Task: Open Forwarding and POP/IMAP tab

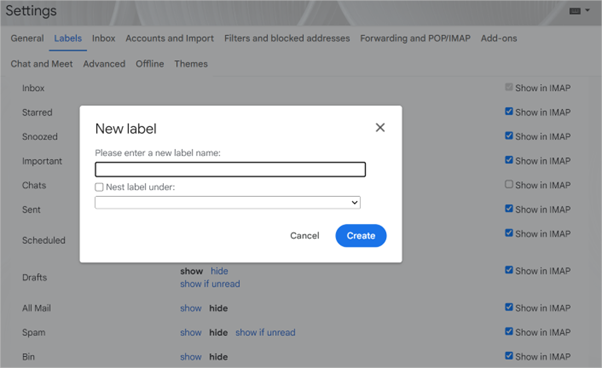Action: pyautogui.click(x=415, y=38)
